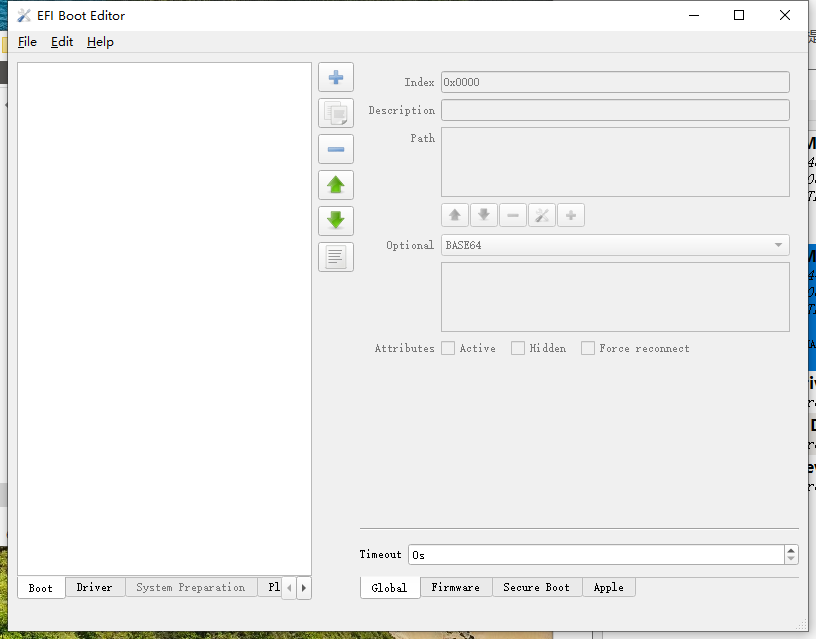Viewport: 816px width, 639px height.
Task: Add device path node
Action: (x=571, y=215)
